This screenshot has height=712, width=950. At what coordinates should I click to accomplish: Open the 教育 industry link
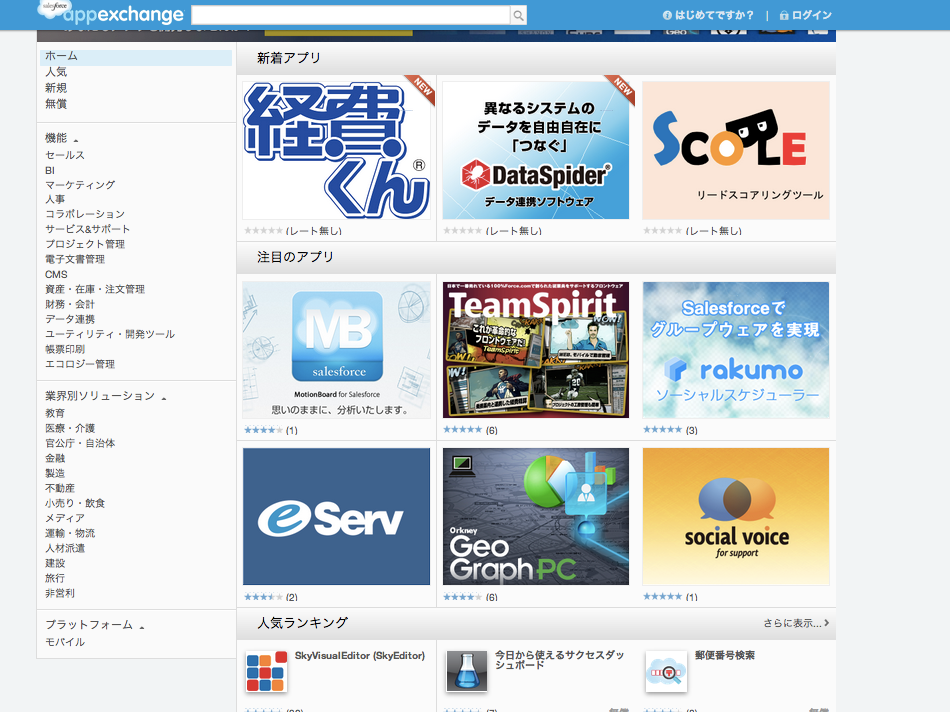pos(55,413)
